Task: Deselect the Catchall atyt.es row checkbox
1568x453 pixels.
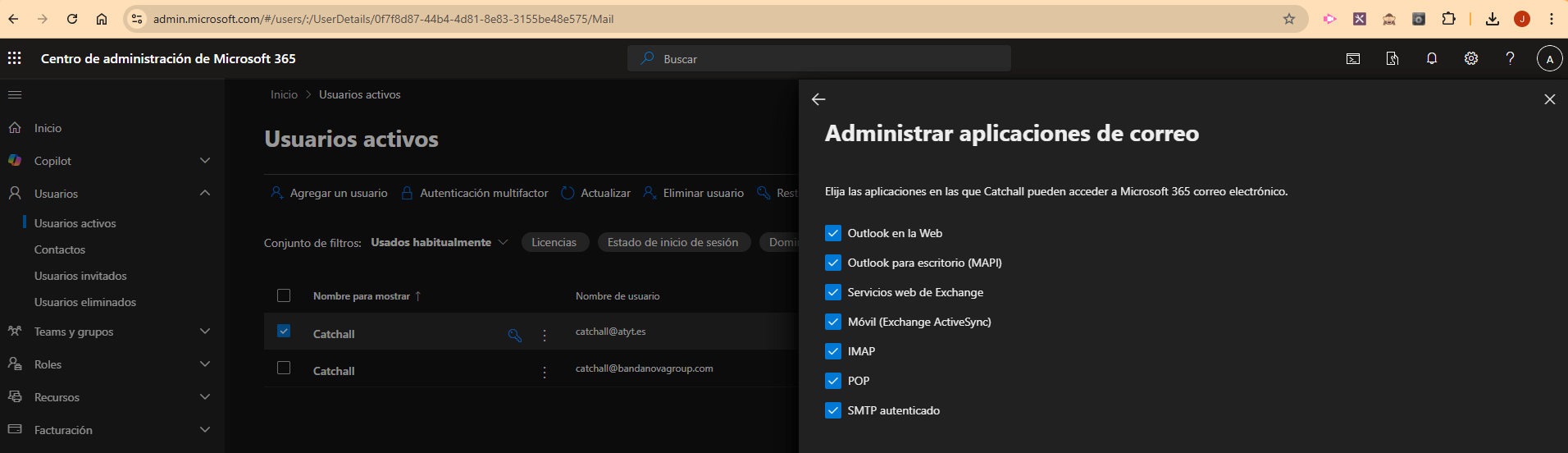Action: pos(284,331)
